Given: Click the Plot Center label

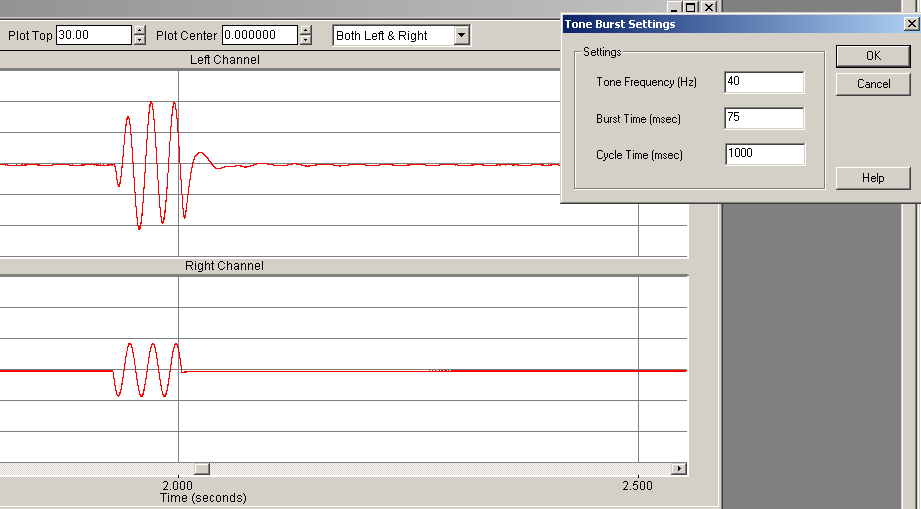Looking at the screenshot, I should click(186, 36).
